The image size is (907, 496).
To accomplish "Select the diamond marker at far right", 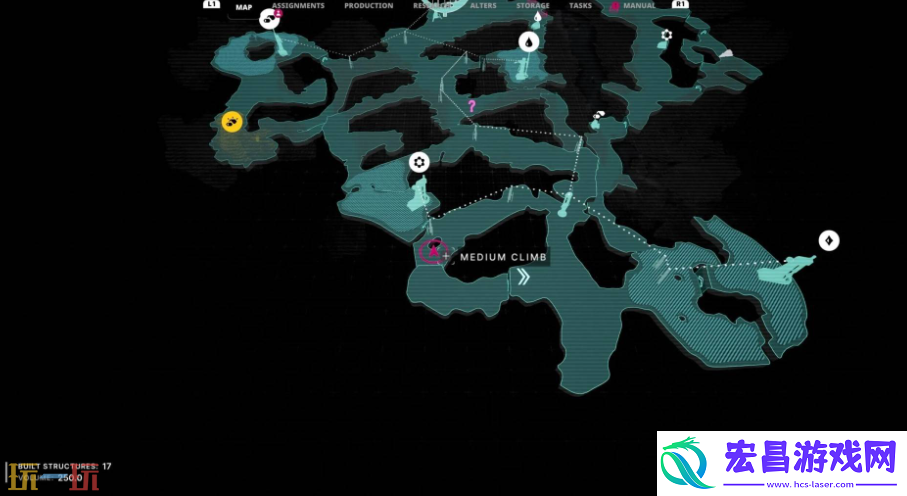I will point(829,241).
